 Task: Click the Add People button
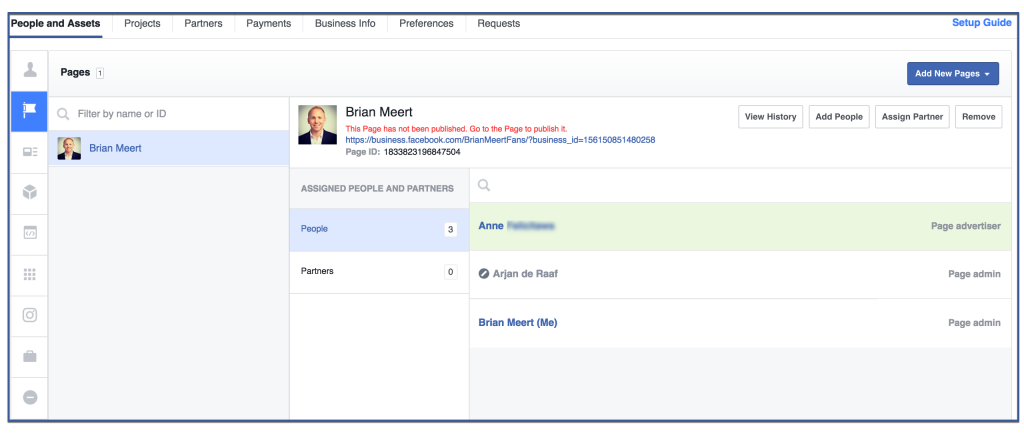[839, 117]
